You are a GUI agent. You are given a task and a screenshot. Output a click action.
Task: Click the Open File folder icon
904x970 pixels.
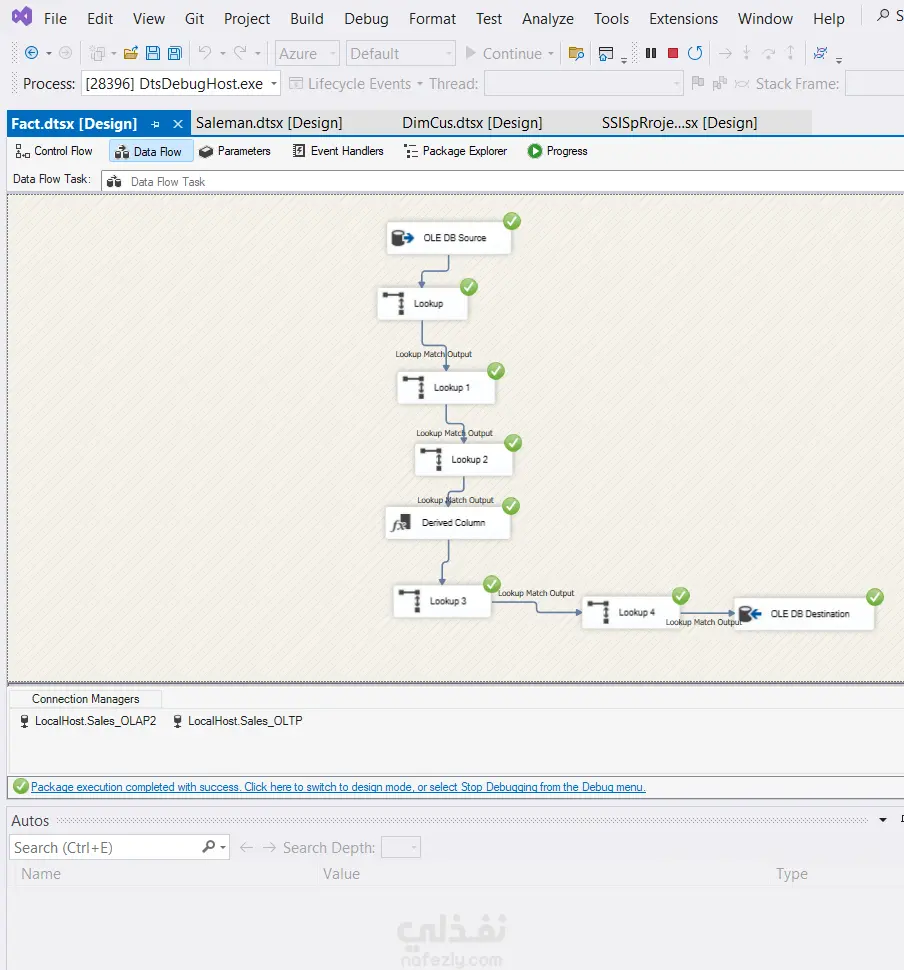pos(131,53)
